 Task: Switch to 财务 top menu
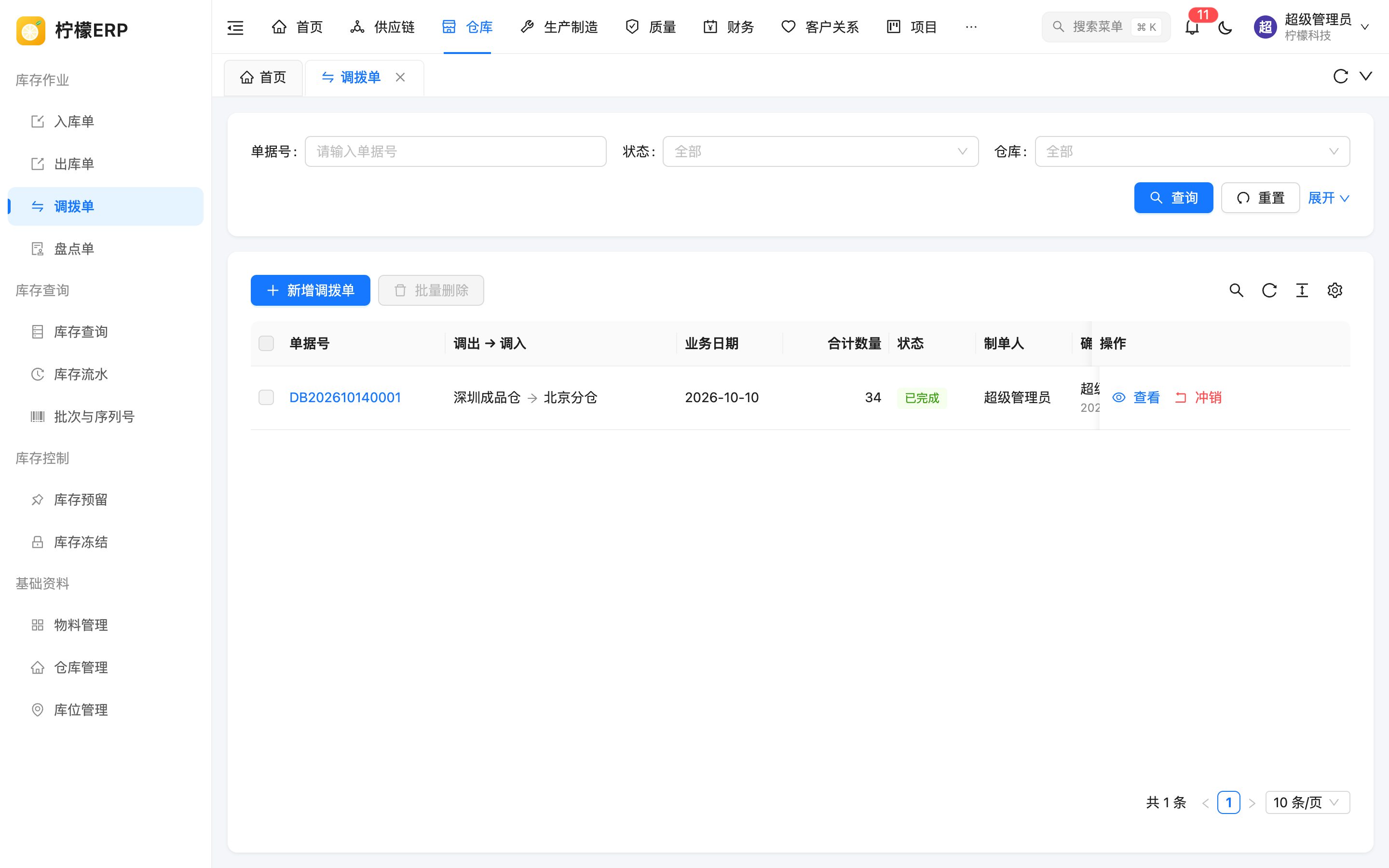coord(728,27)
